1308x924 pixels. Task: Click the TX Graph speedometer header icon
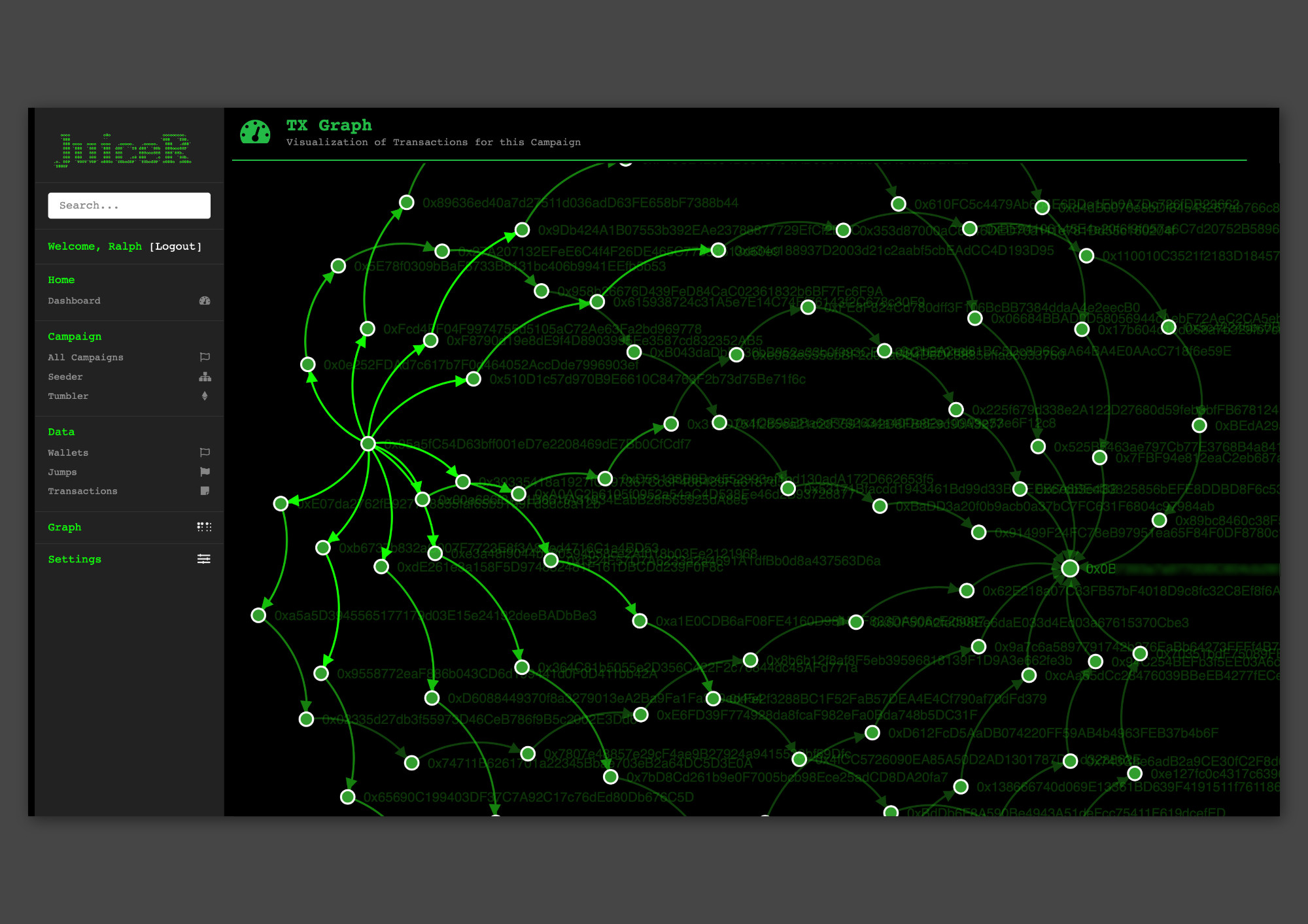pos(255,132)
